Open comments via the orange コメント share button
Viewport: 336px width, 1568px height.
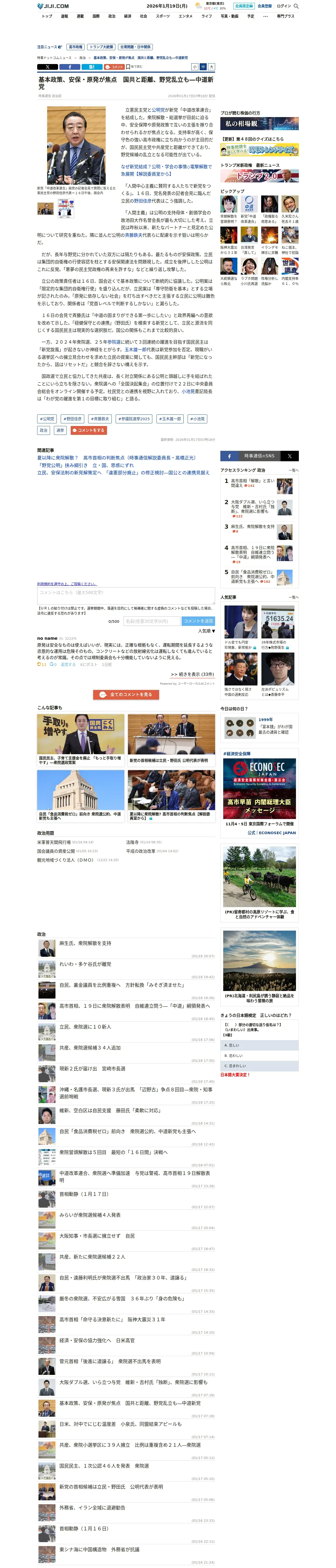coord(114,67)
